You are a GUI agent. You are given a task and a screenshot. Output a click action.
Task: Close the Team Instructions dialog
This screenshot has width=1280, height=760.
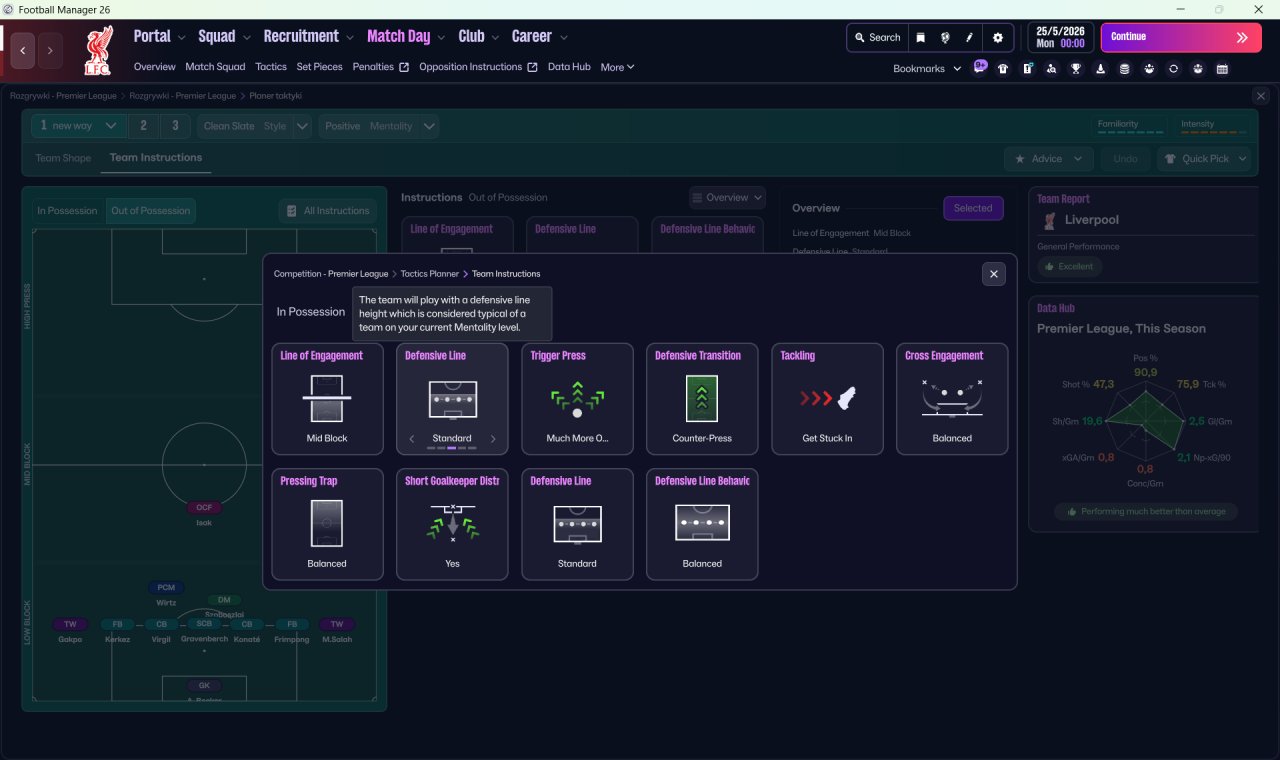(993, 274)
